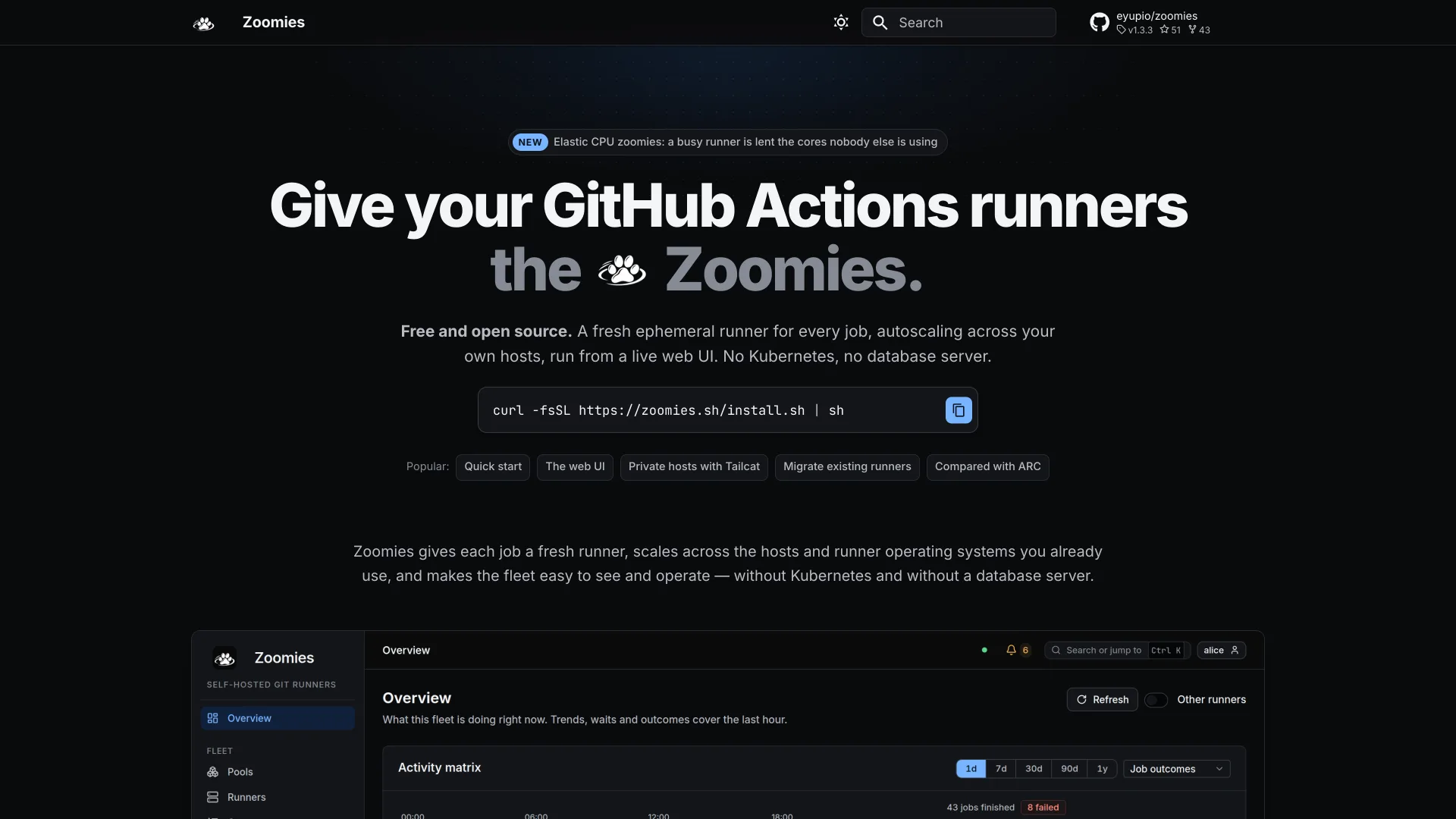This screenshot has height=819, width=1456.
Task: Focus the header Search field
Action: [959, 23]
